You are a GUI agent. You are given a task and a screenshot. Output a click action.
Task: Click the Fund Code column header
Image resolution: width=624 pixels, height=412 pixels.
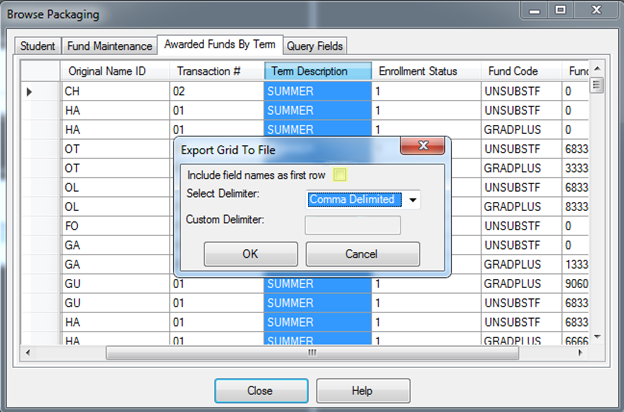tap(521, 71)
